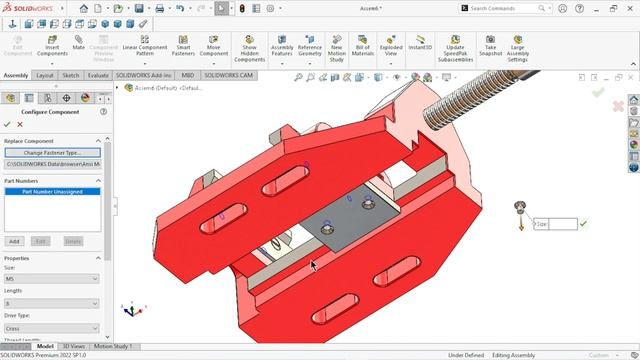Click the green check beside the Size callout
Image resolution: width=640 pixels, height=360 pixels.
click(x=583, y=223)
